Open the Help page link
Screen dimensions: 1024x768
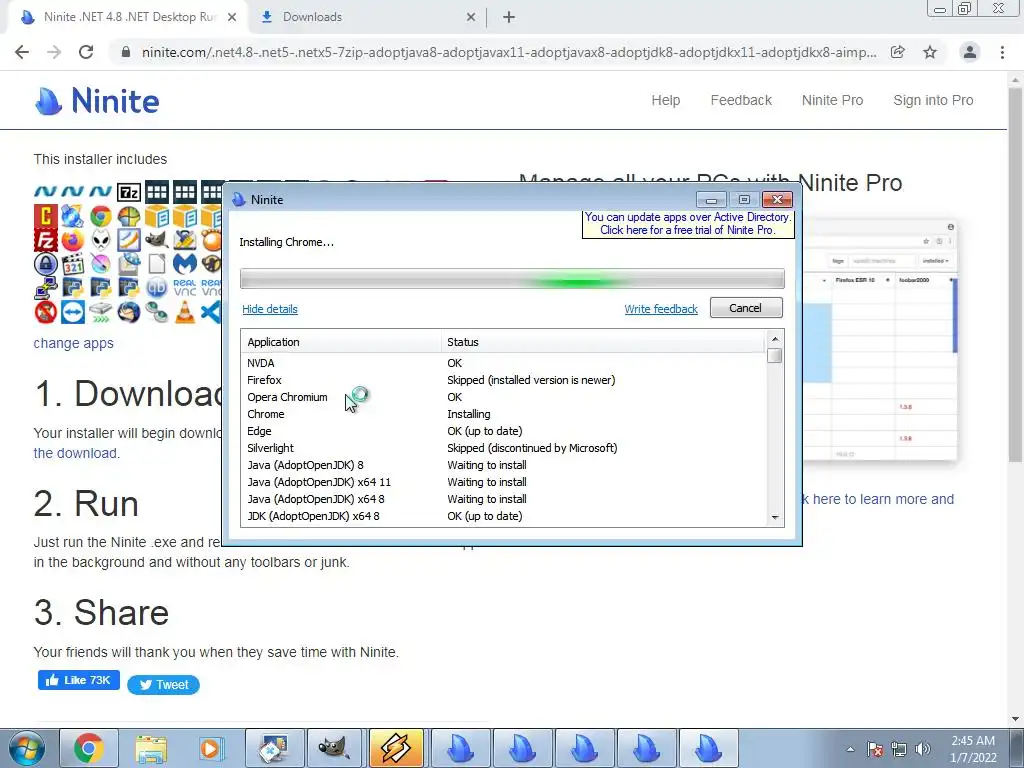click(x=665, y=100)
